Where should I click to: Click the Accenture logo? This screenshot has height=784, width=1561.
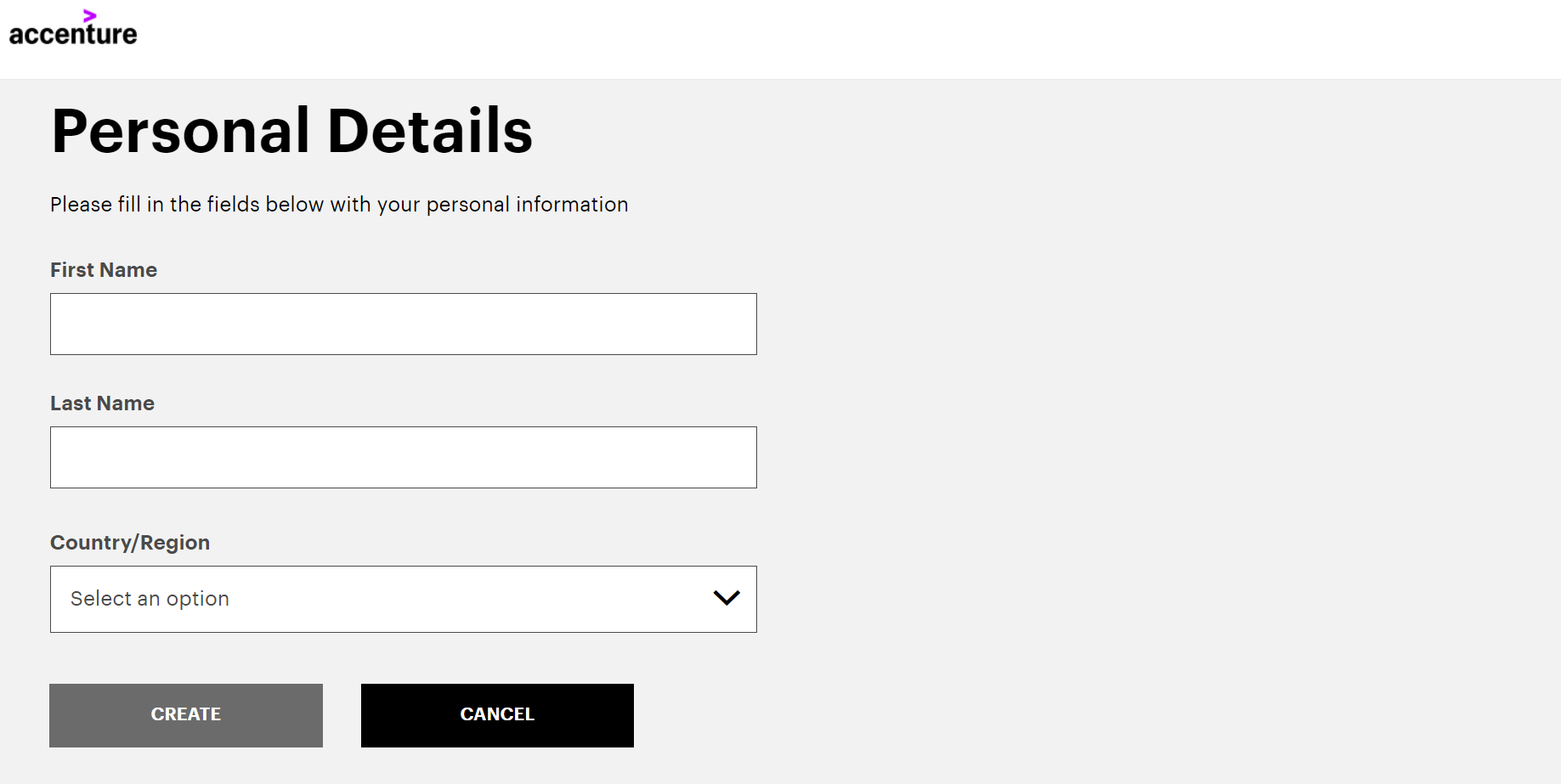[x=73, y=29]
